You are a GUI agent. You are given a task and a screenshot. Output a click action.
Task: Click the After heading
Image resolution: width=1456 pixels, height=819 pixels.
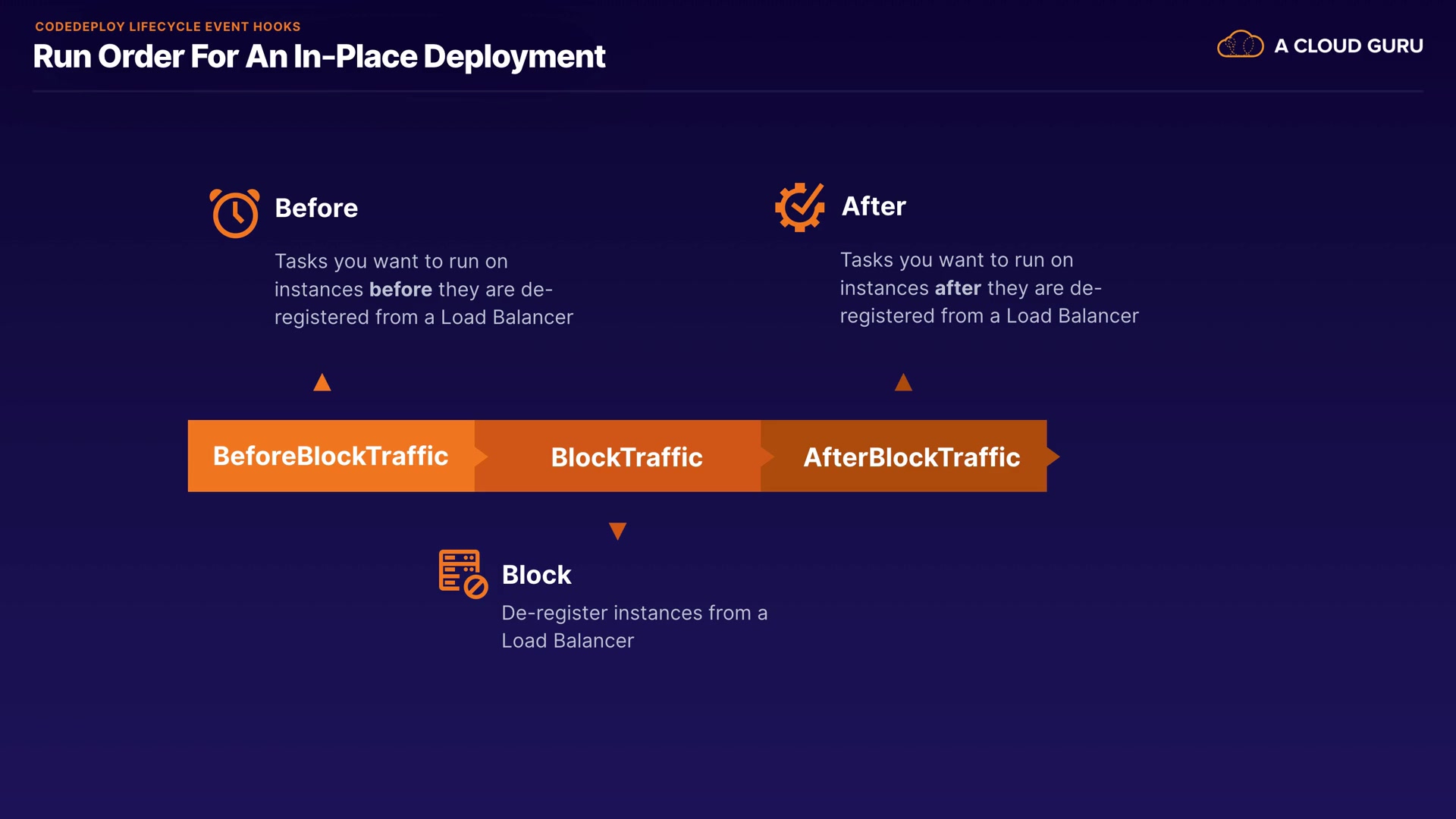click(874, 206)
